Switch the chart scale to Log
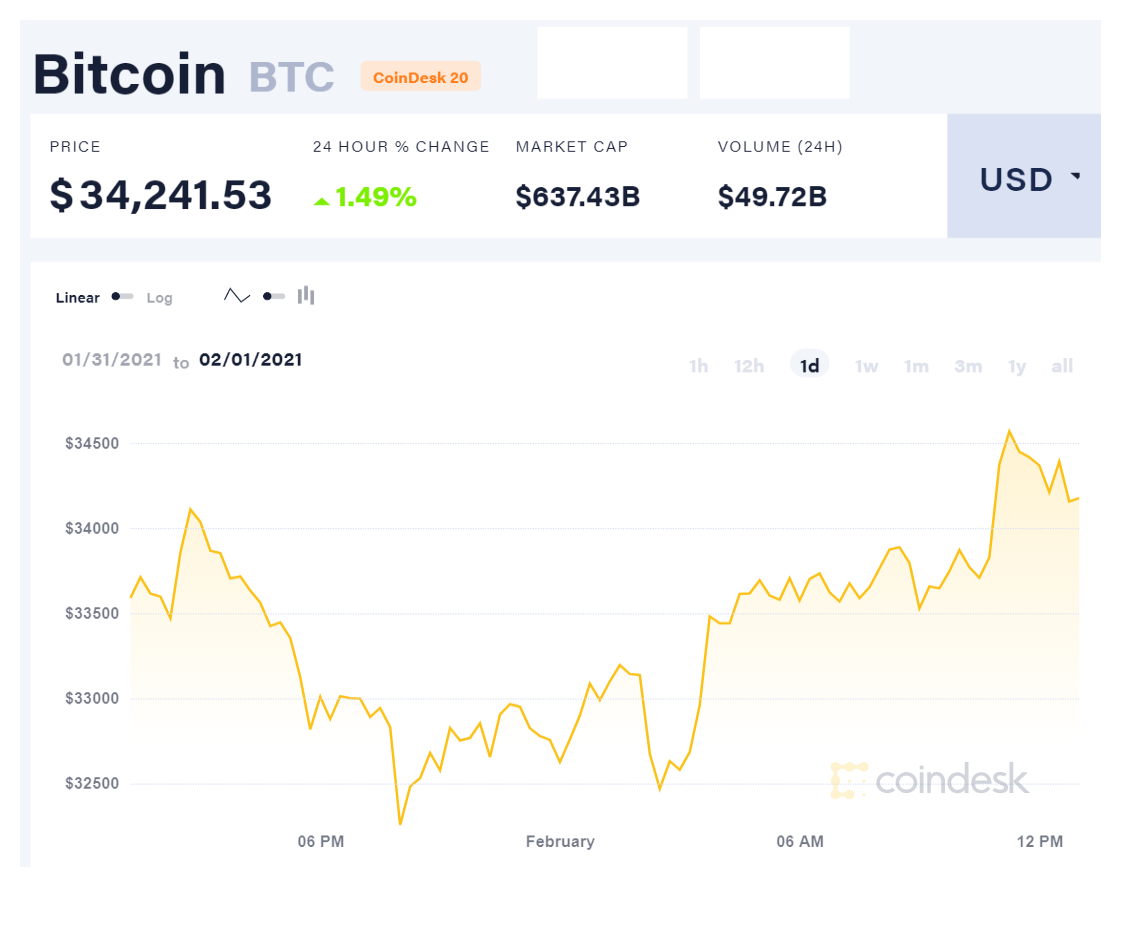 159,298
